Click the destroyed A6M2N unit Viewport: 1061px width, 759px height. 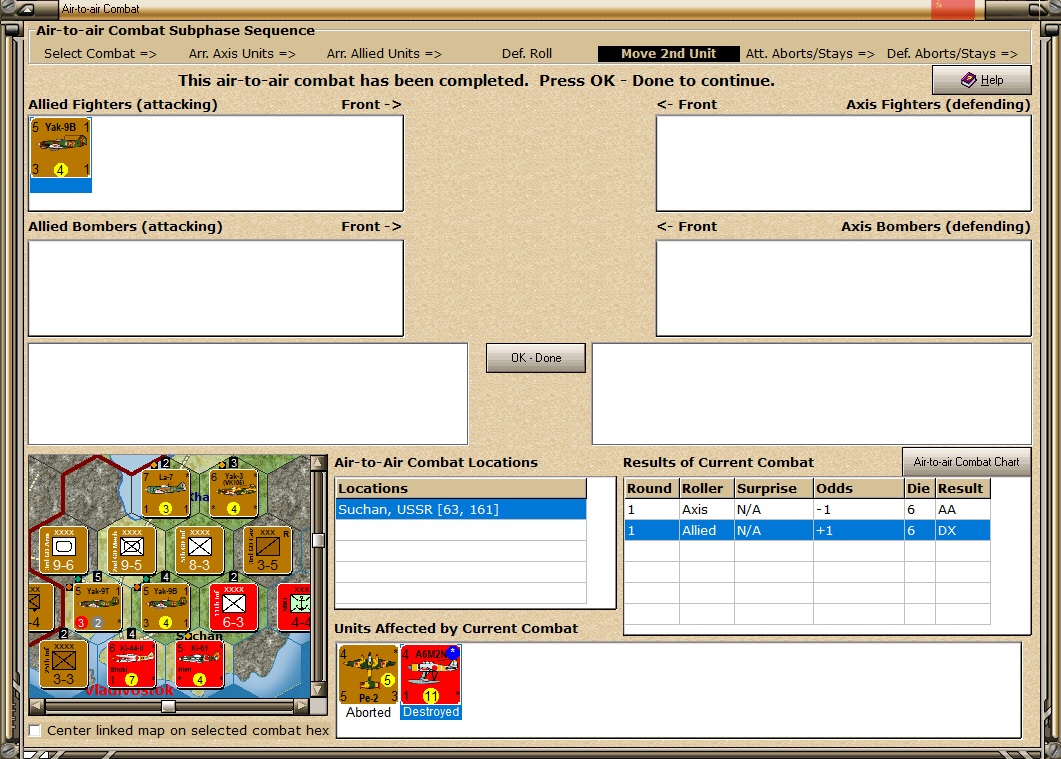point(430,675)
